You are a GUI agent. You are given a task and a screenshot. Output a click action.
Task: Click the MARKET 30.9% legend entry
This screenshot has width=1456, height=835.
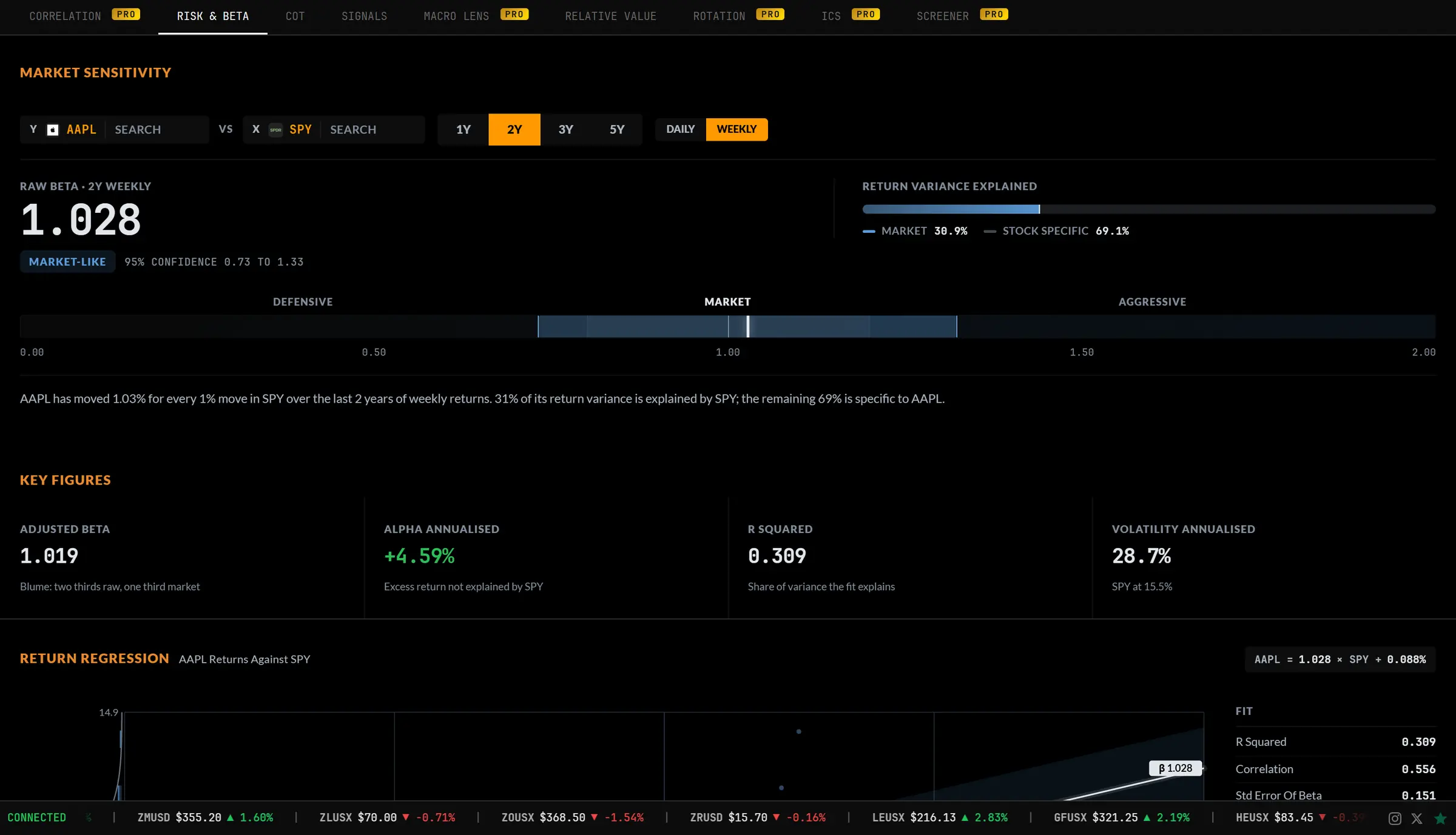click(x=915, y=231)
